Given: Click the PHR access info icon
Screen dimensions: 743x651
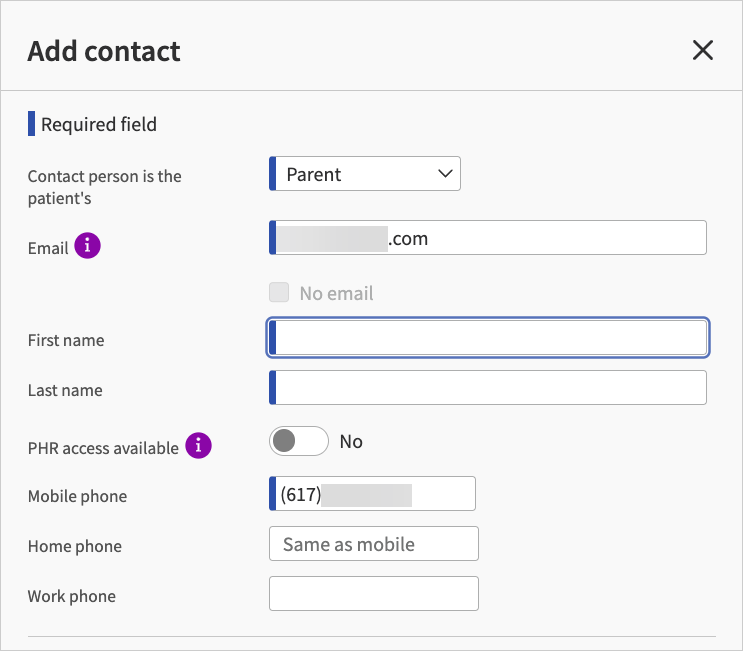Looking at the screenshot, I should click(x=199, y=446).
